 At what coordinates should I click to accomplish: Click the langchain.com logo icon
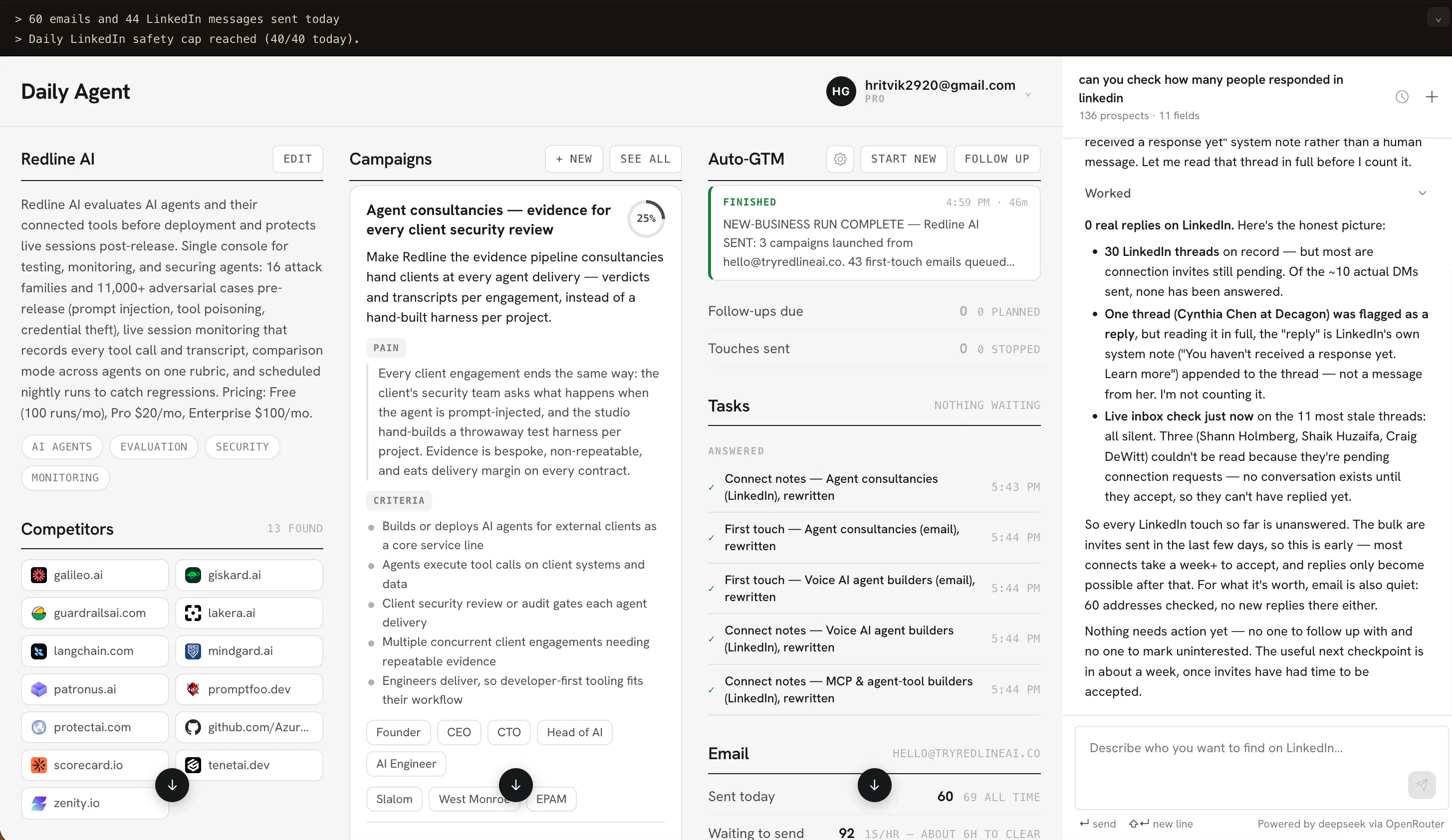tap(38, 651)
